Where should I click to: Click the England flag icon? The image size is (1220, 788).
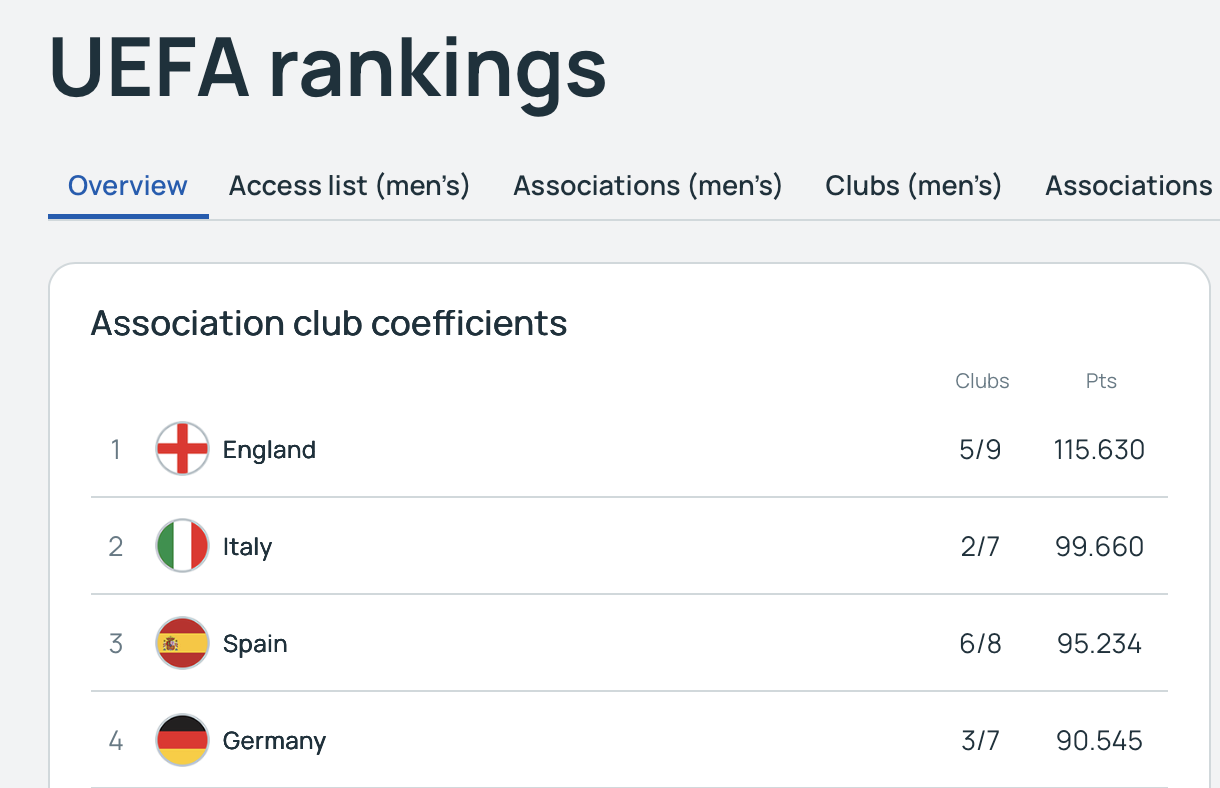point(183,449)
